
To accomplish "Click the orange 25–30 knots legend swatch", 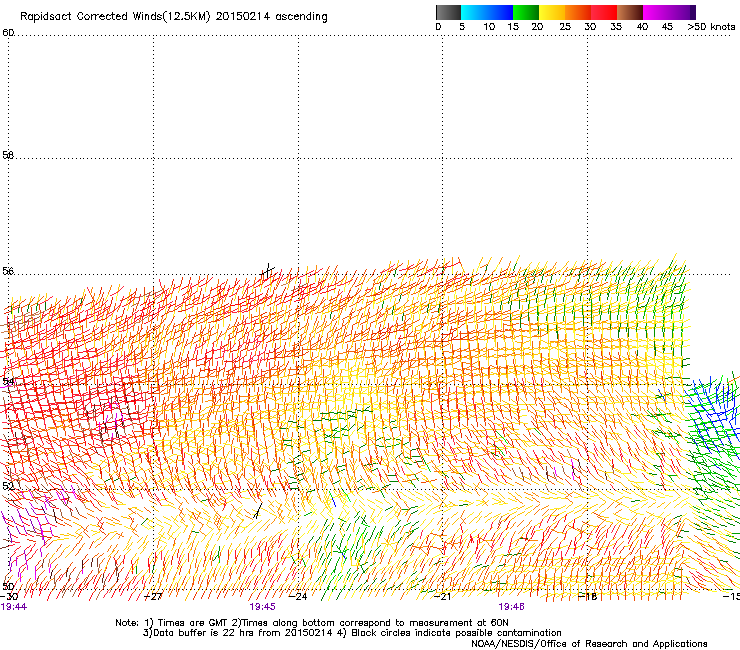I will 578,12.
